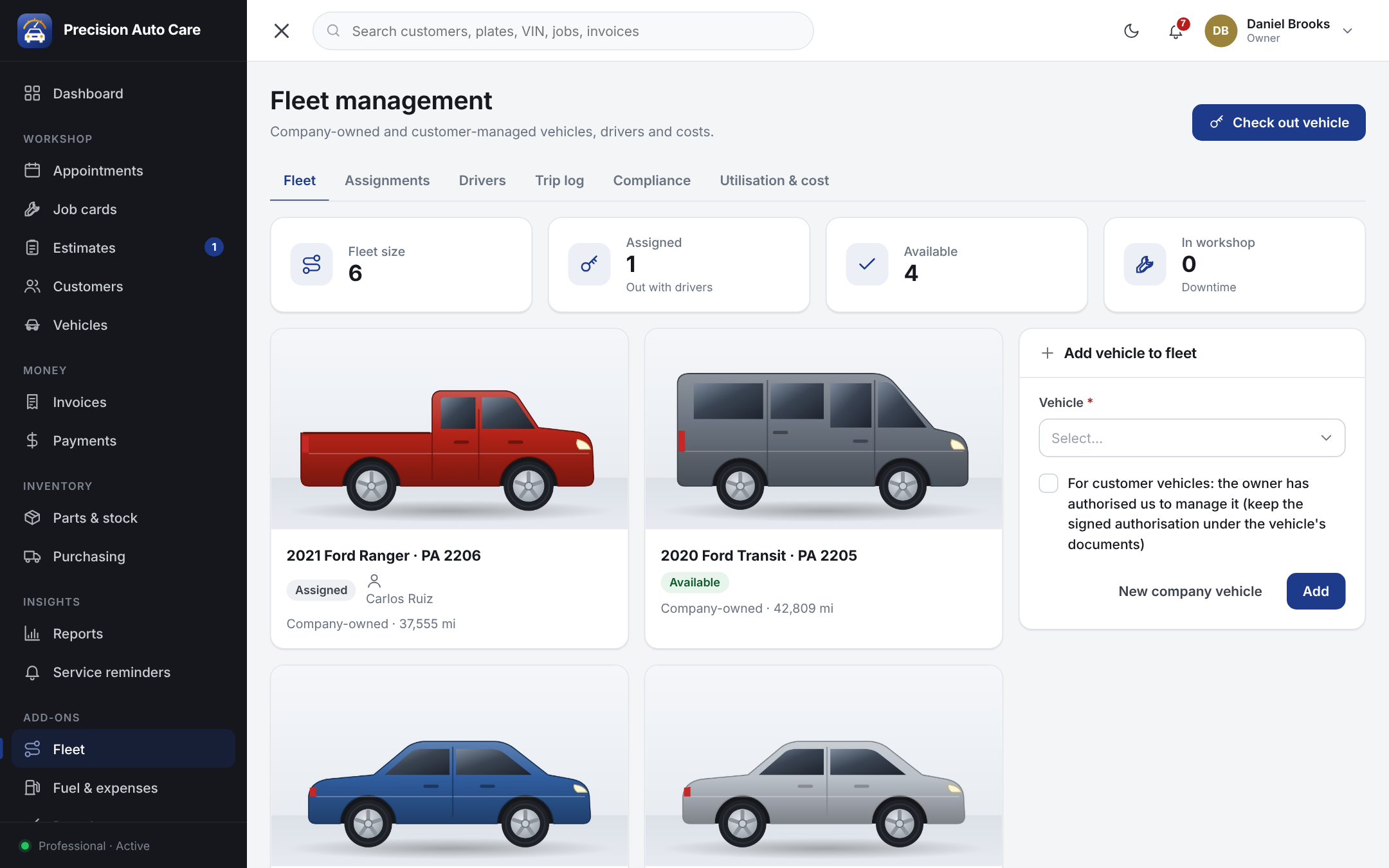This screenshot has width=1389, height=868.
Task: Click the green plan status dot
Action: pyautogui.click(x=25, y=845)
